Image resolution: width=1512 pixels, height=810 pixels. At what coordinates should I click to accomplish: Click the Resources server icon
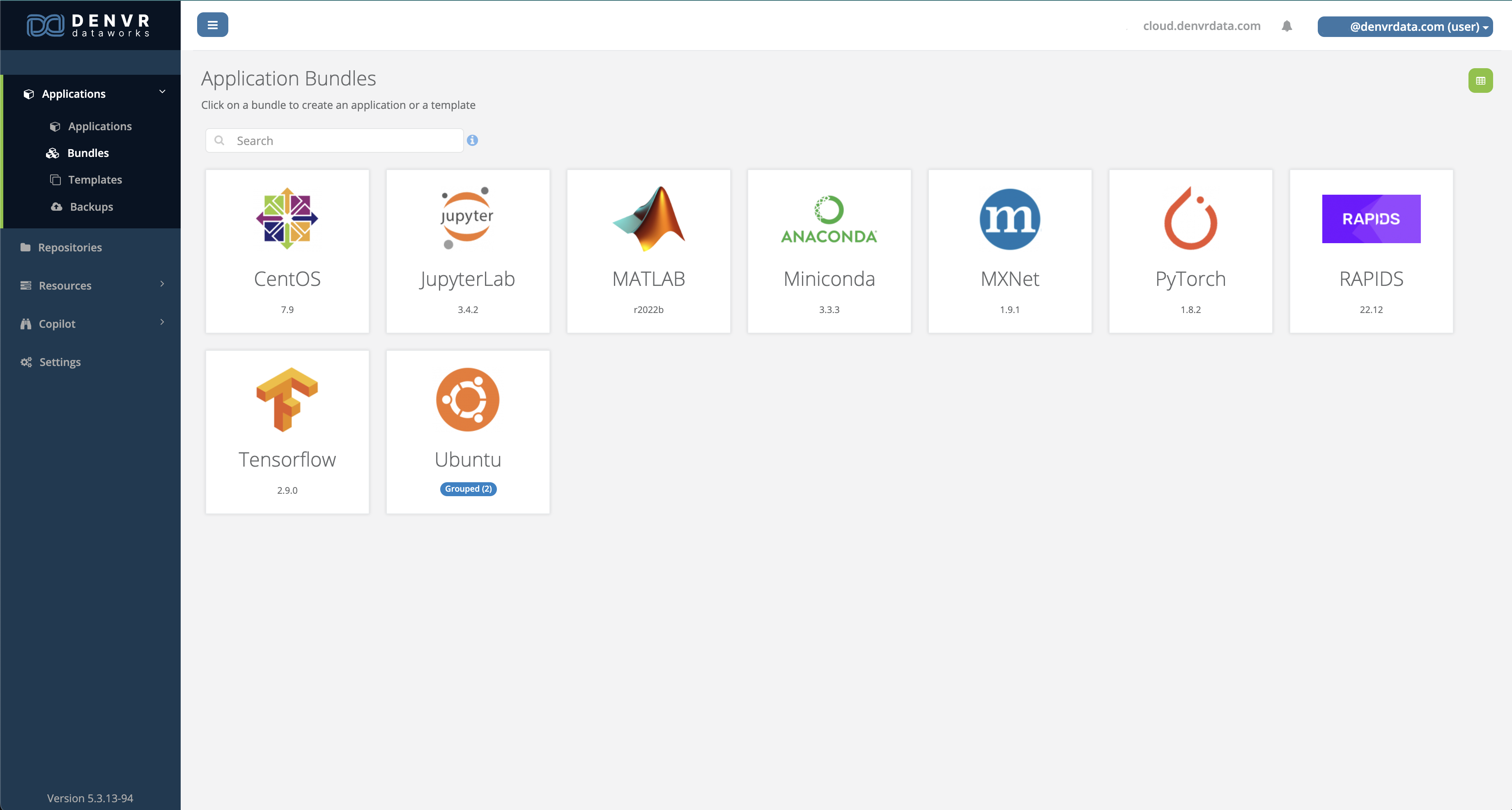click(x=25, y=285)
